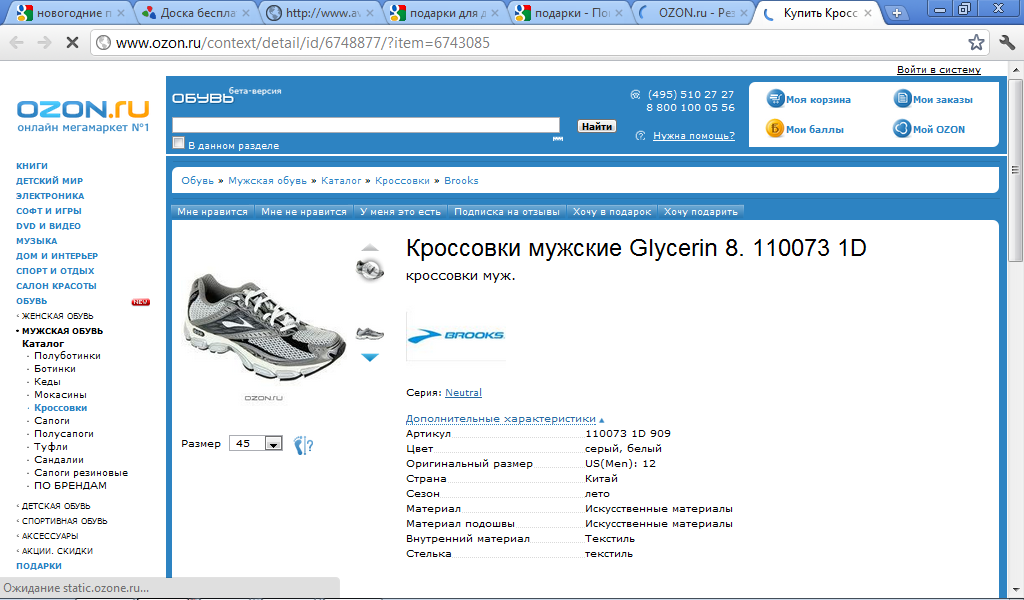Image resolution: width=1024 pixels, height=600 pixels.
Task: Click the Найти search button
Action: click(597, 126)
